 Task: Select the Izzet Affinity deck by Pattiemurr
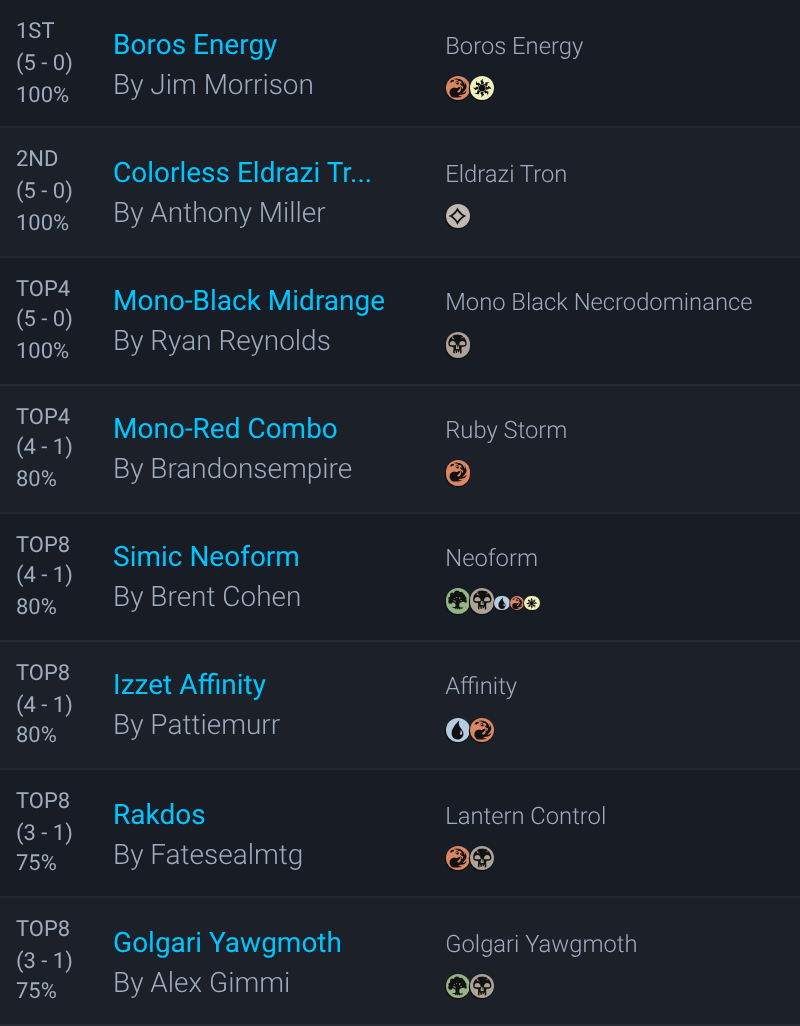189,685
